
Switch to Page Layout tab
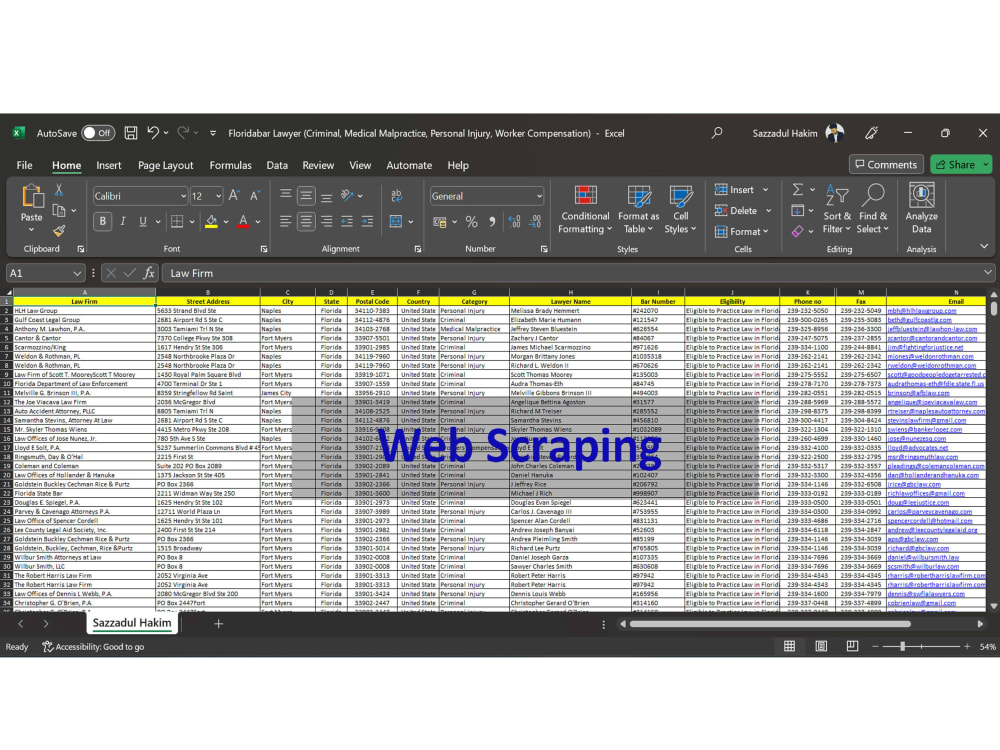point(165,165)
